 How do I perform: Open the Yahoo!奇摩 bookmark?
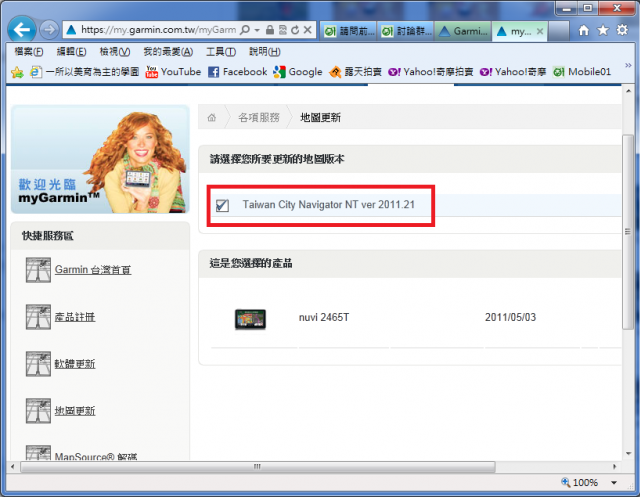513,72
